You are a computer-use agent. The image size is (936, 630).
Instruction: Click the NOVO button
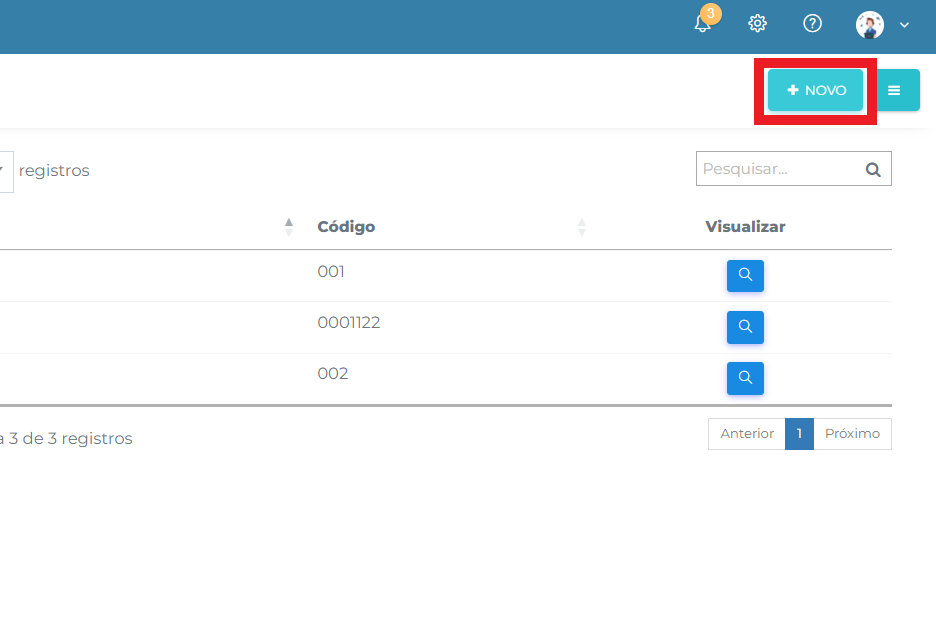815,90
